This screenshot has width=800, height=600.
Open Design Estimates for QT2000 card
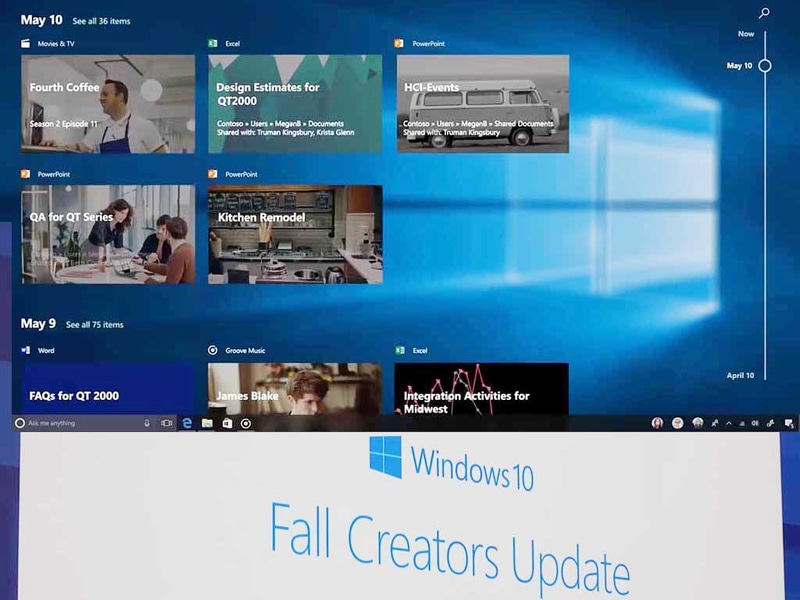pyautogui.click(x=295, y=103)
